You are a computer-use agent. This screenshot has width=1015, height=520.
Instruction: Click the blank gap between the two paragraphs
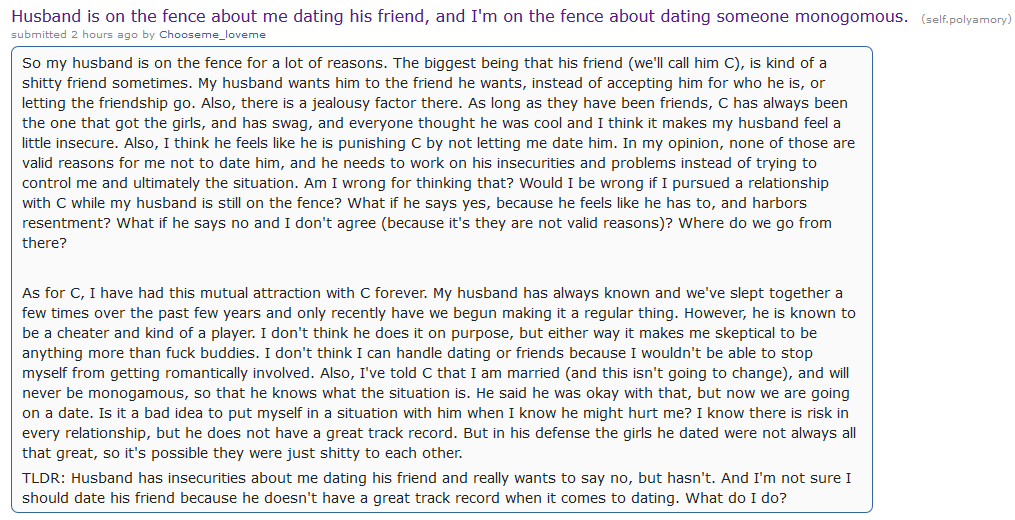[439, 268]
